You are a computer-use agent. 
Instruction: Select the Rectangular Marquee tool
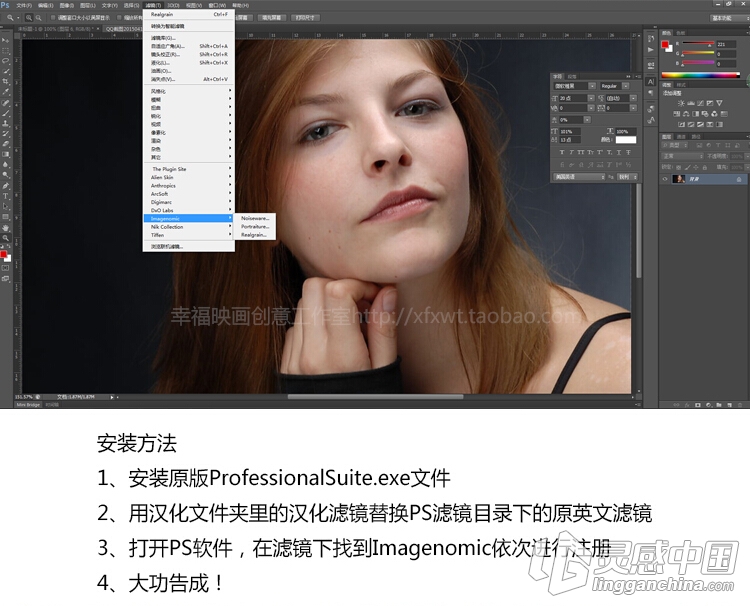click(6, 51)
